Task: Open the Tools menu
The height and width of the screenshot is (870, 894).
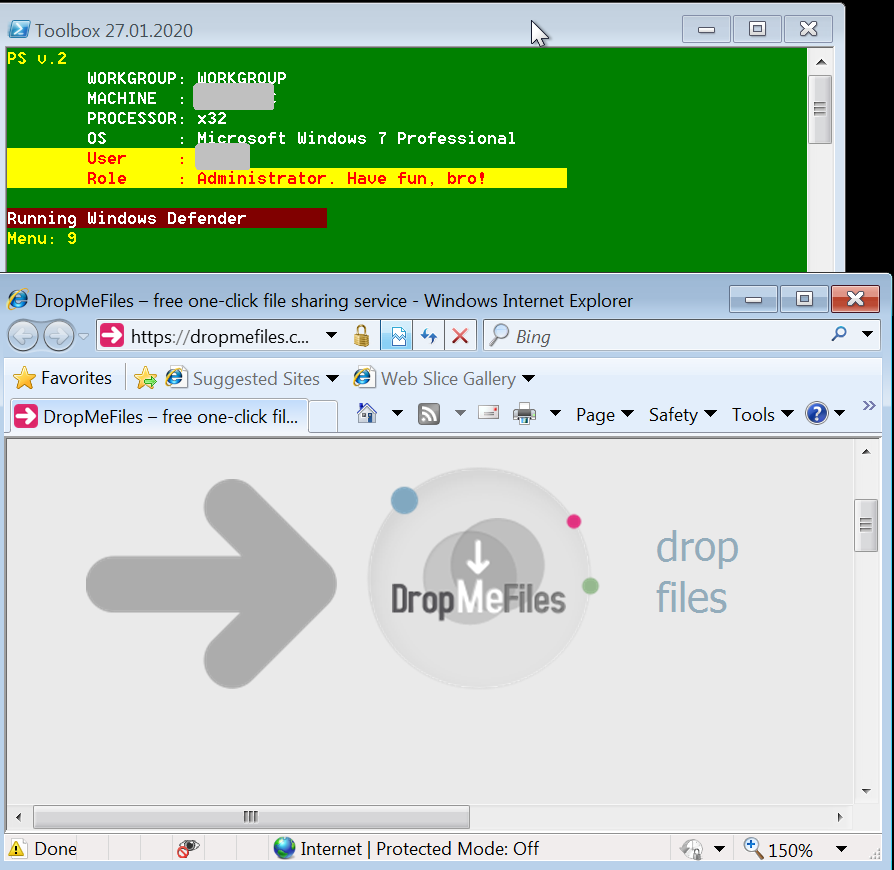Action: 762,414
